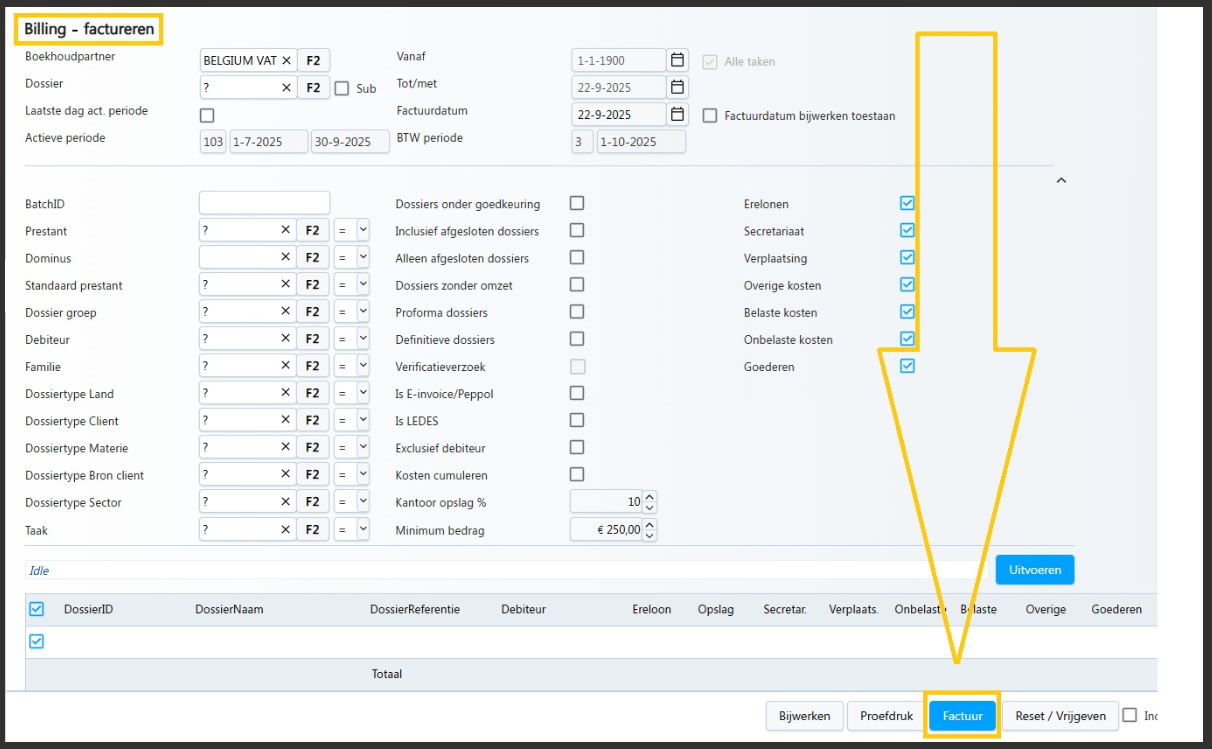Sort by the DossierNaam column header

coord(229,609)
